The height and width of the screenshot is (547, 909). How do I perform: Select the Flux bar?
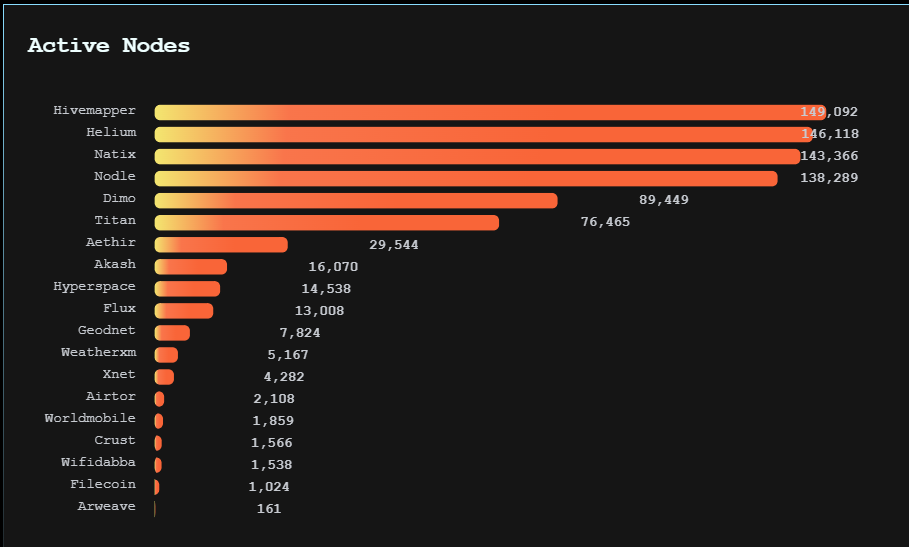click(184, 310)
